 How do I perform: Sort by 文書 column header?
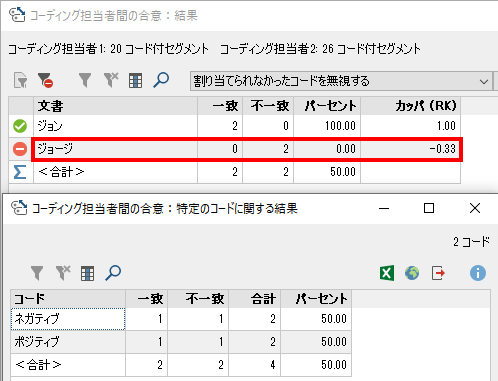pyautogui.click(x=115, y=106)
